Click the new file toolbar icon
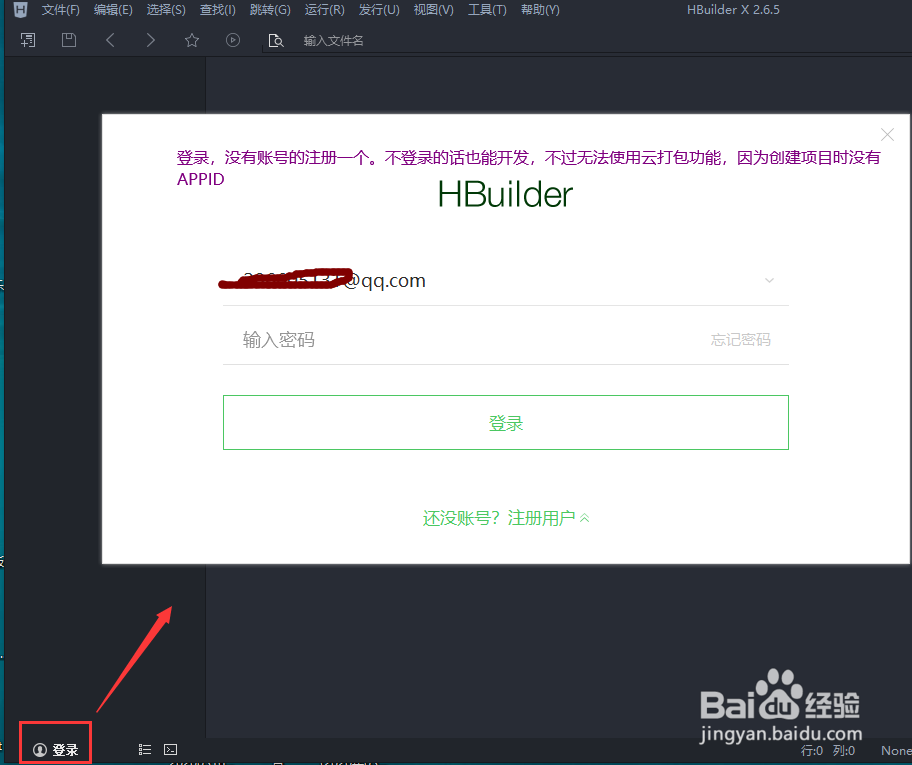 coord(28,40)
